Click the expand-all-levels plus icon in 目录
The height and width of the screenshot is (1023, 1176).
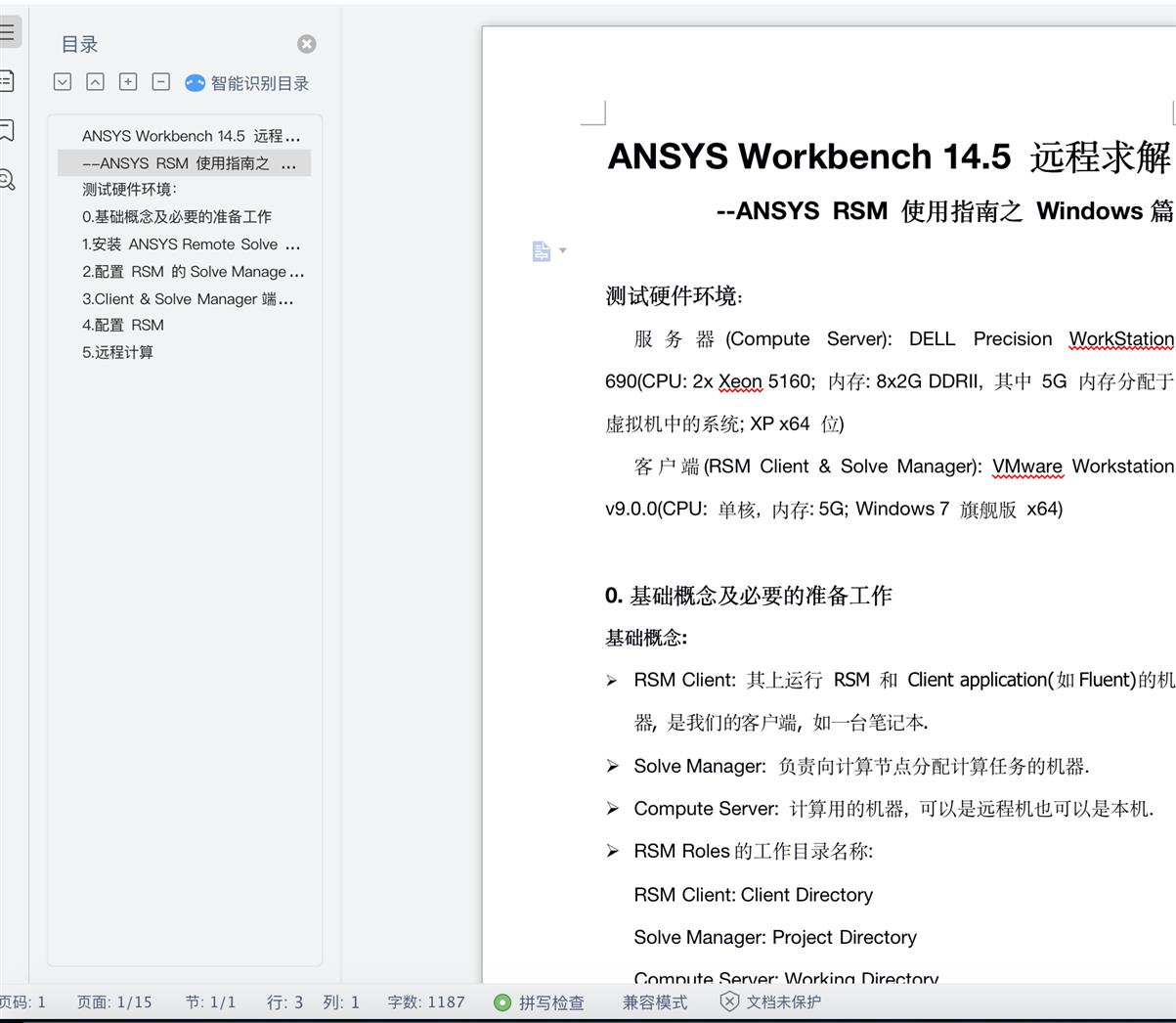point(128,82)
